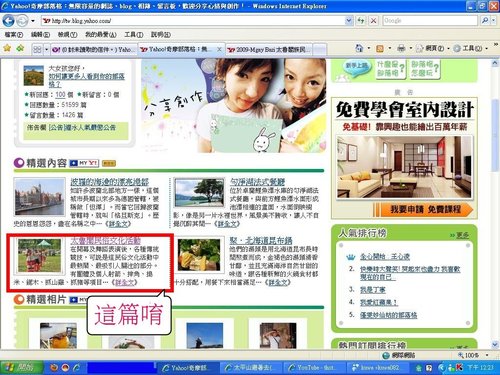500x375 pixels.
Task: Click the 新手上路 cloud bubble icon
Action: click(357, 67)
